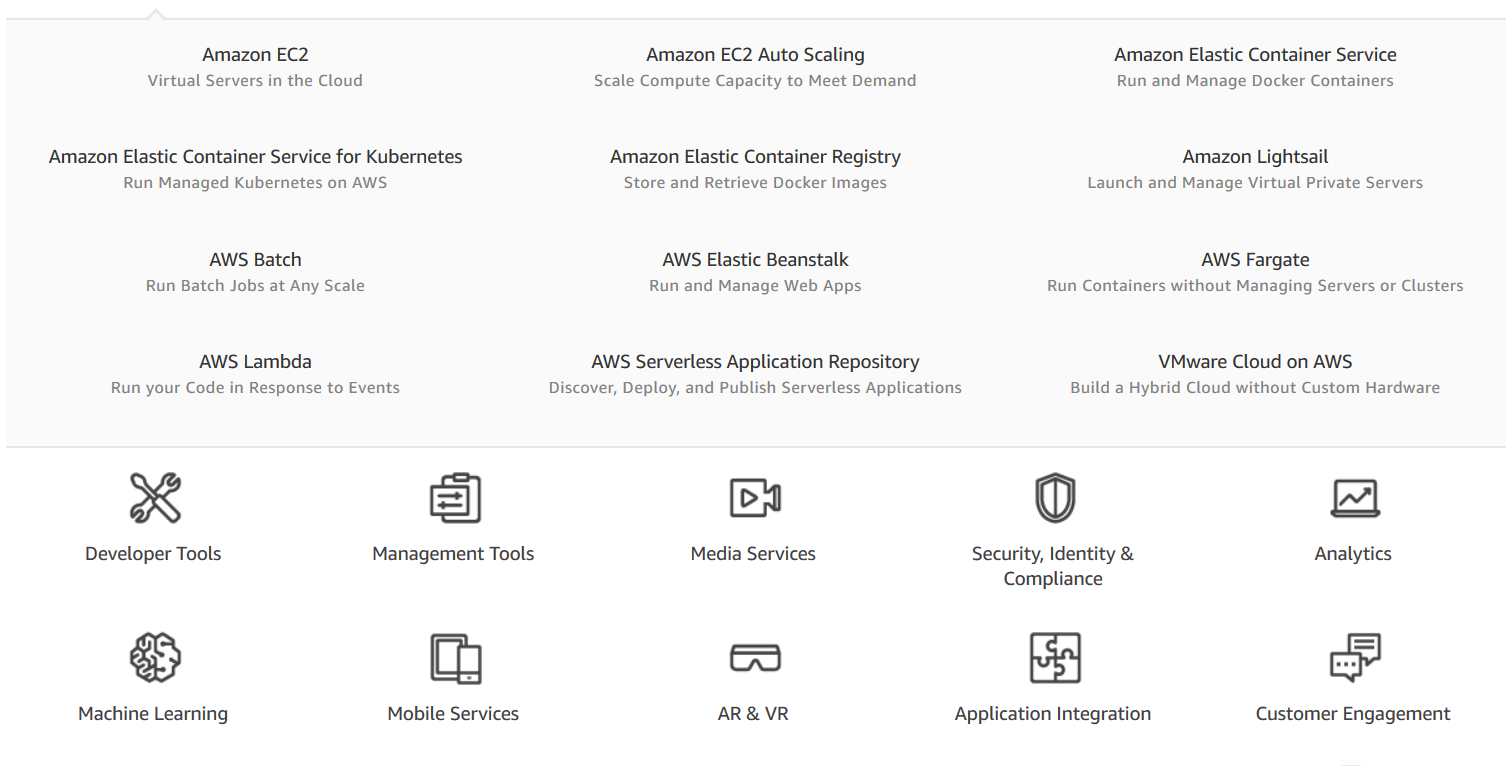The height and width of the screenshot is (766, 1508).
Task: Open AWS Elastic Beanstalk
Action: (x=755, y=259)
